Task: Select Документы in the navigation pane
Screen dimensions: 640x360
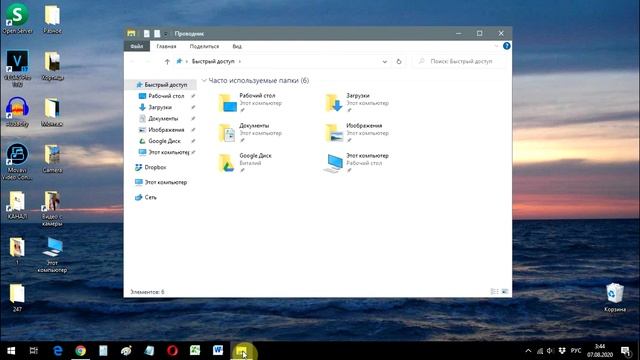Action: (162, 118)
